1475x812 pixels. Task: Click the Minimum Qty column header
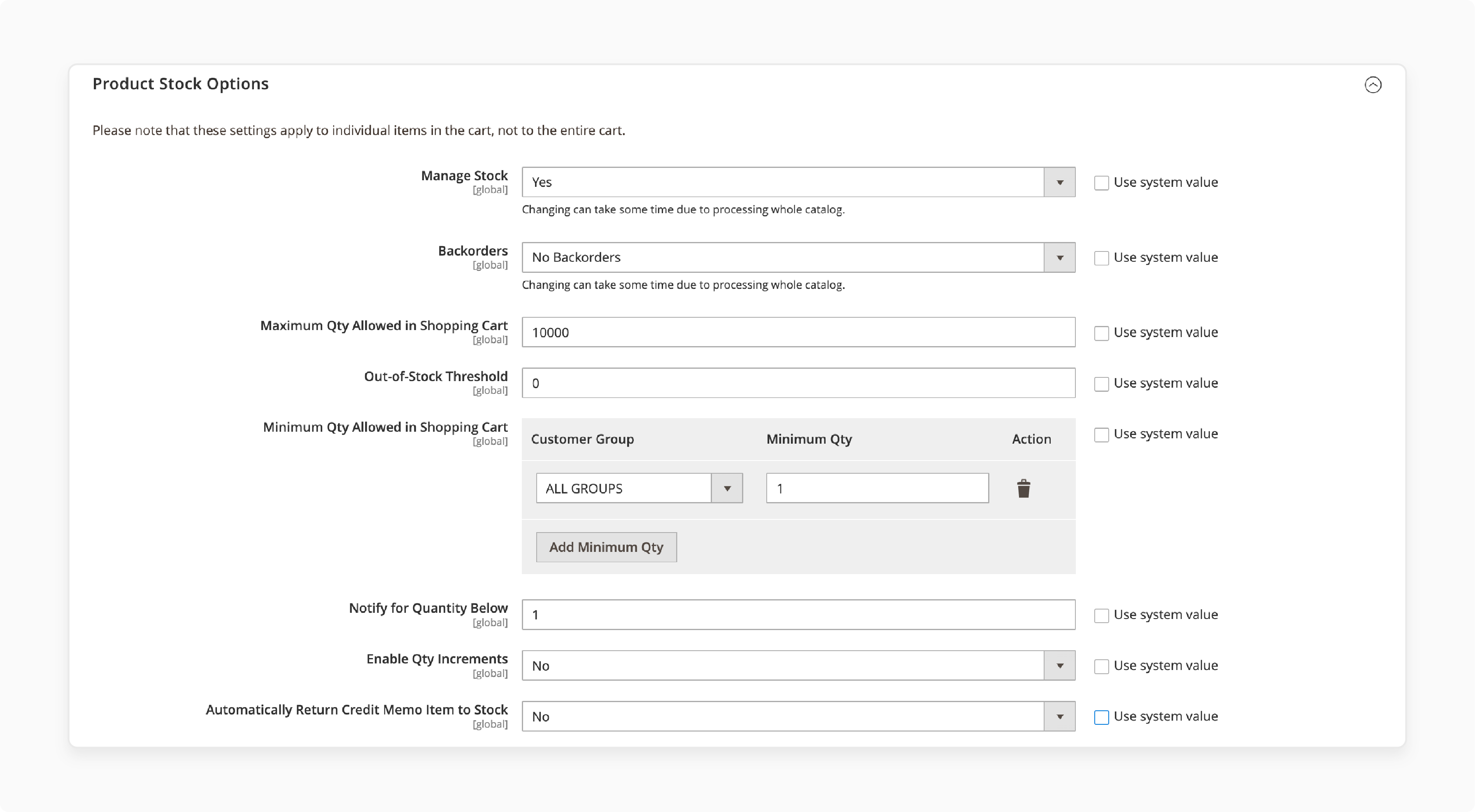click(x=809, y=439)
